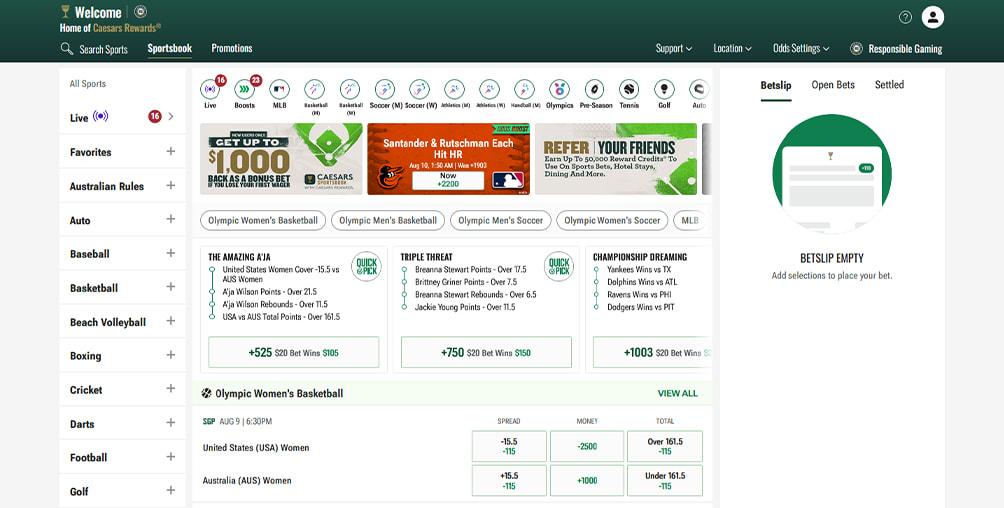
Task: Expand Australian Rules sidebar section
Action: click(x=170, y=185)
